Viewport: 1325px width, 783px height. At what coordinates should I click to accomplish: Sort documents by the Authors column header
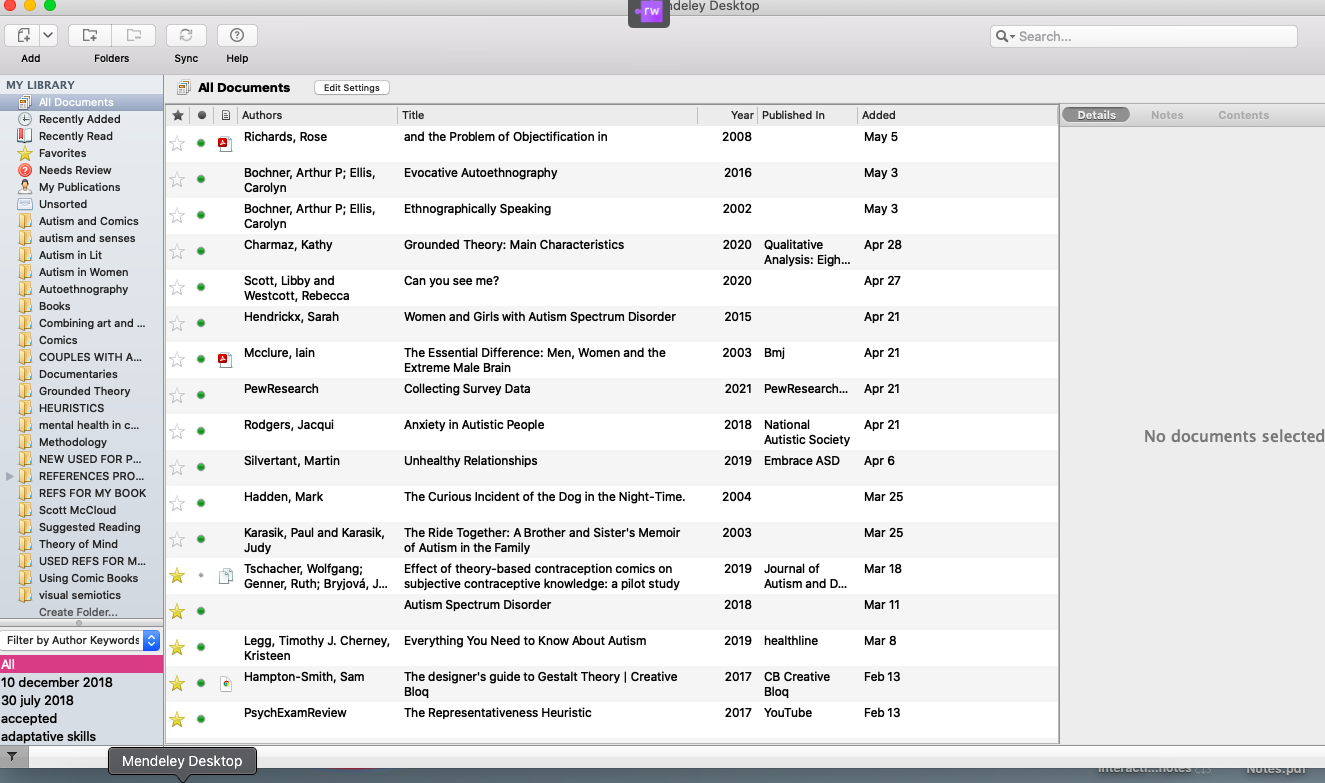317,115
